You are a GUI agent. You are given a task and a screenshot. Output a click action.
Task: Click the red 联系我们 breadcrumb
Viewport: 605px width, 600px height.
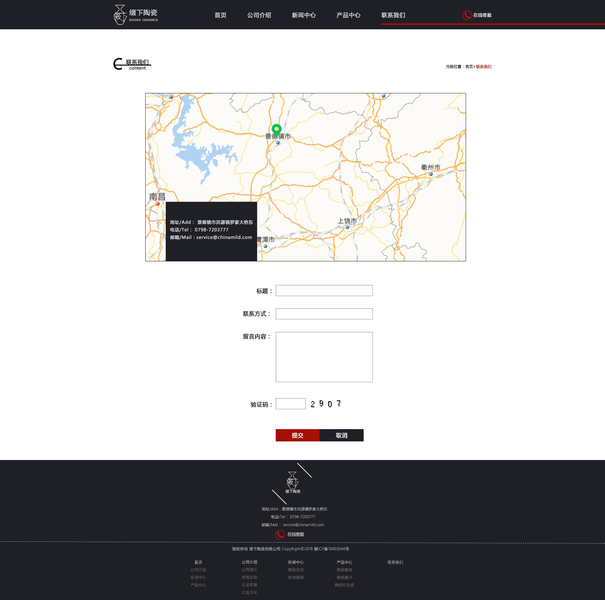484,67
